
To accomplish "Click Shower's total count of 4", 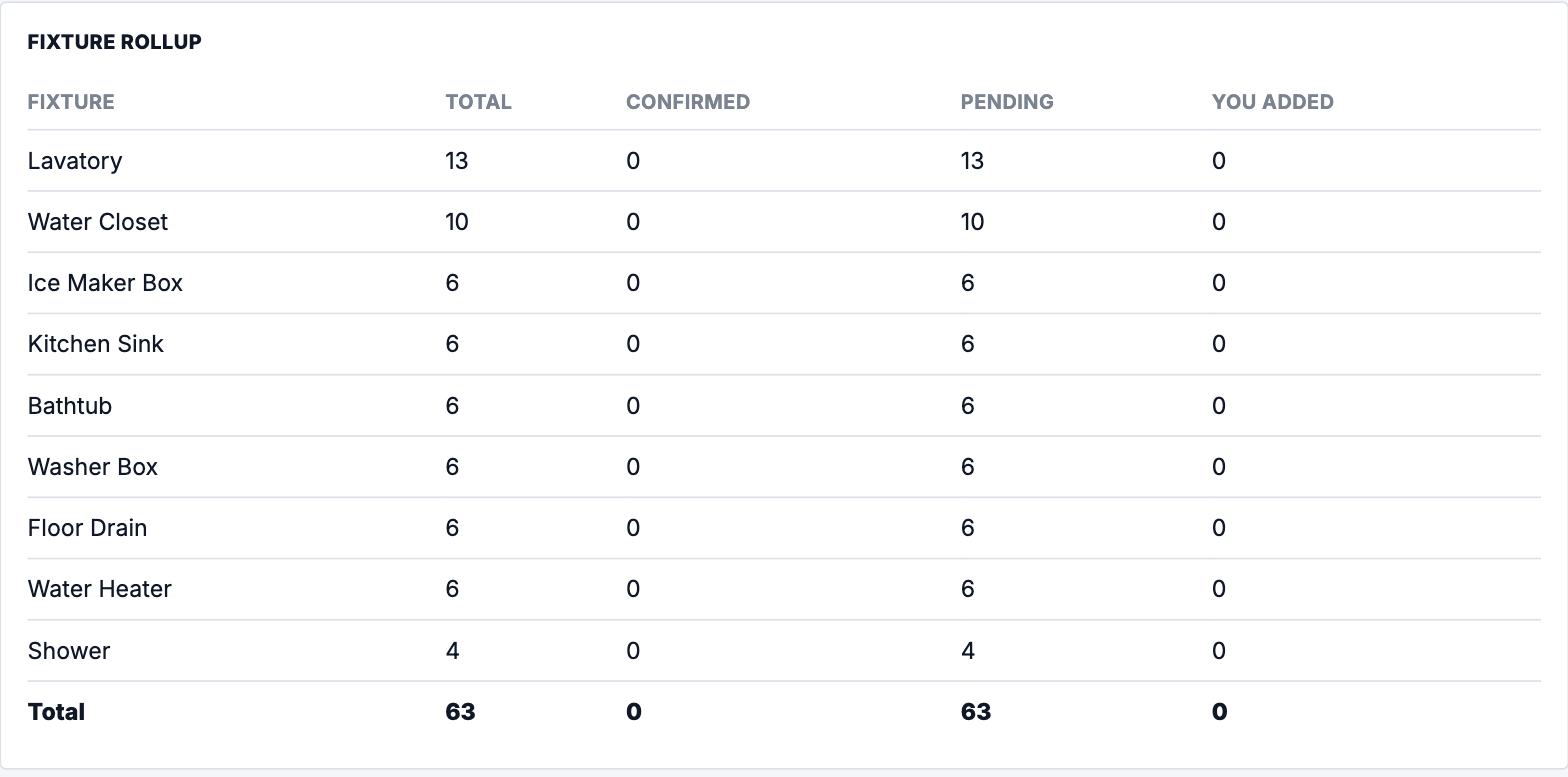I will (452, 651).
